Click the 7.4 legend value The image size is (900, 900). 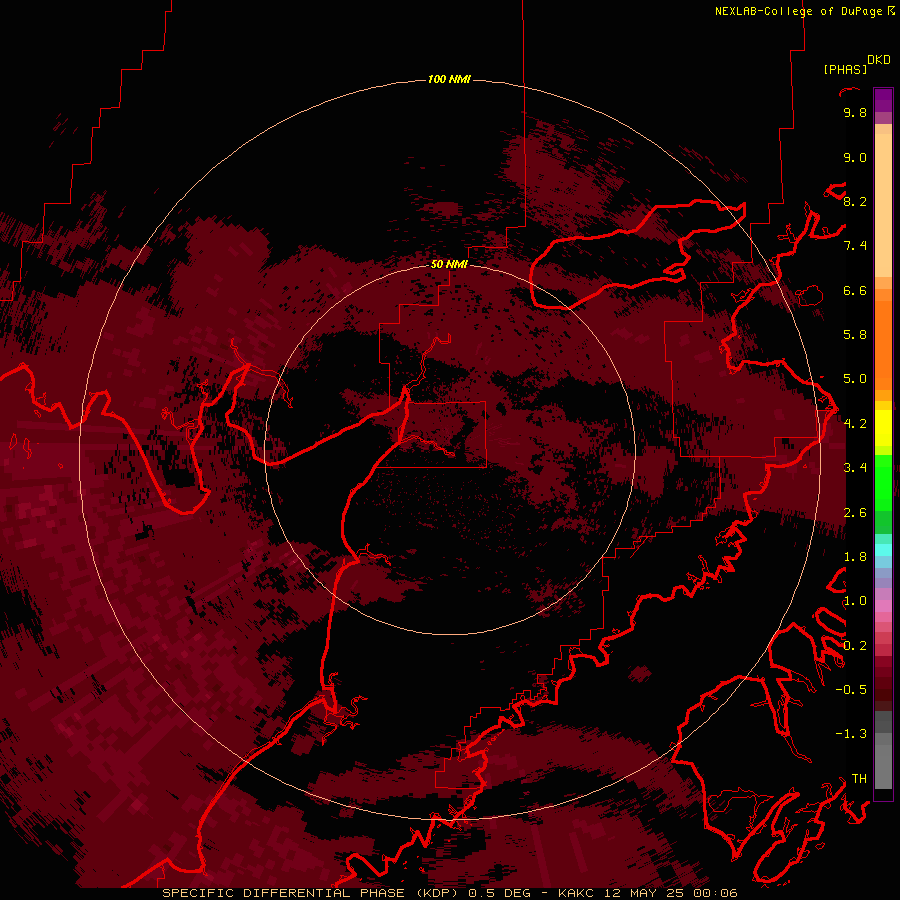tap(855, 246)
